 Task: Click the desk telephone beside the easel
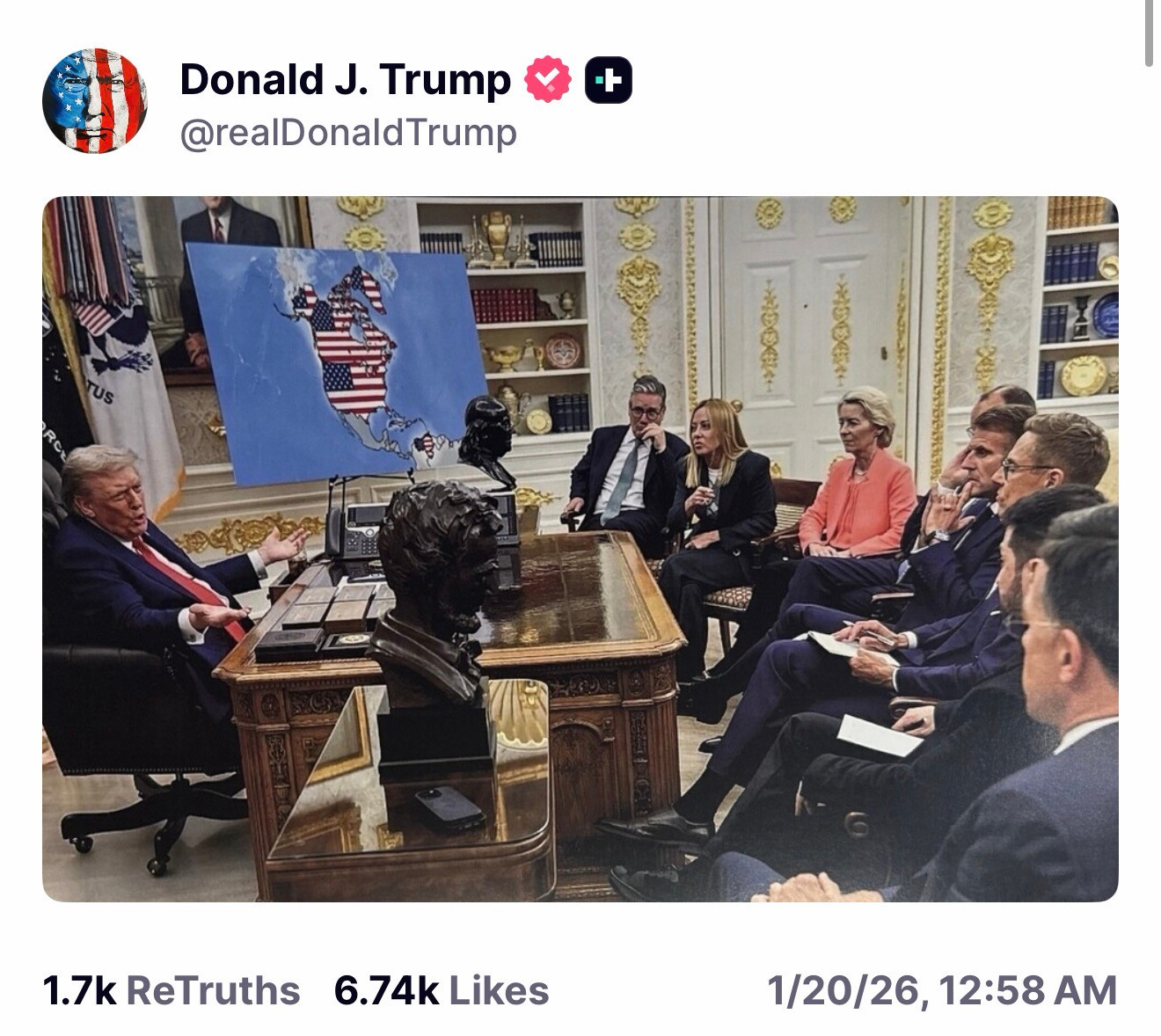tap(359, 530)
